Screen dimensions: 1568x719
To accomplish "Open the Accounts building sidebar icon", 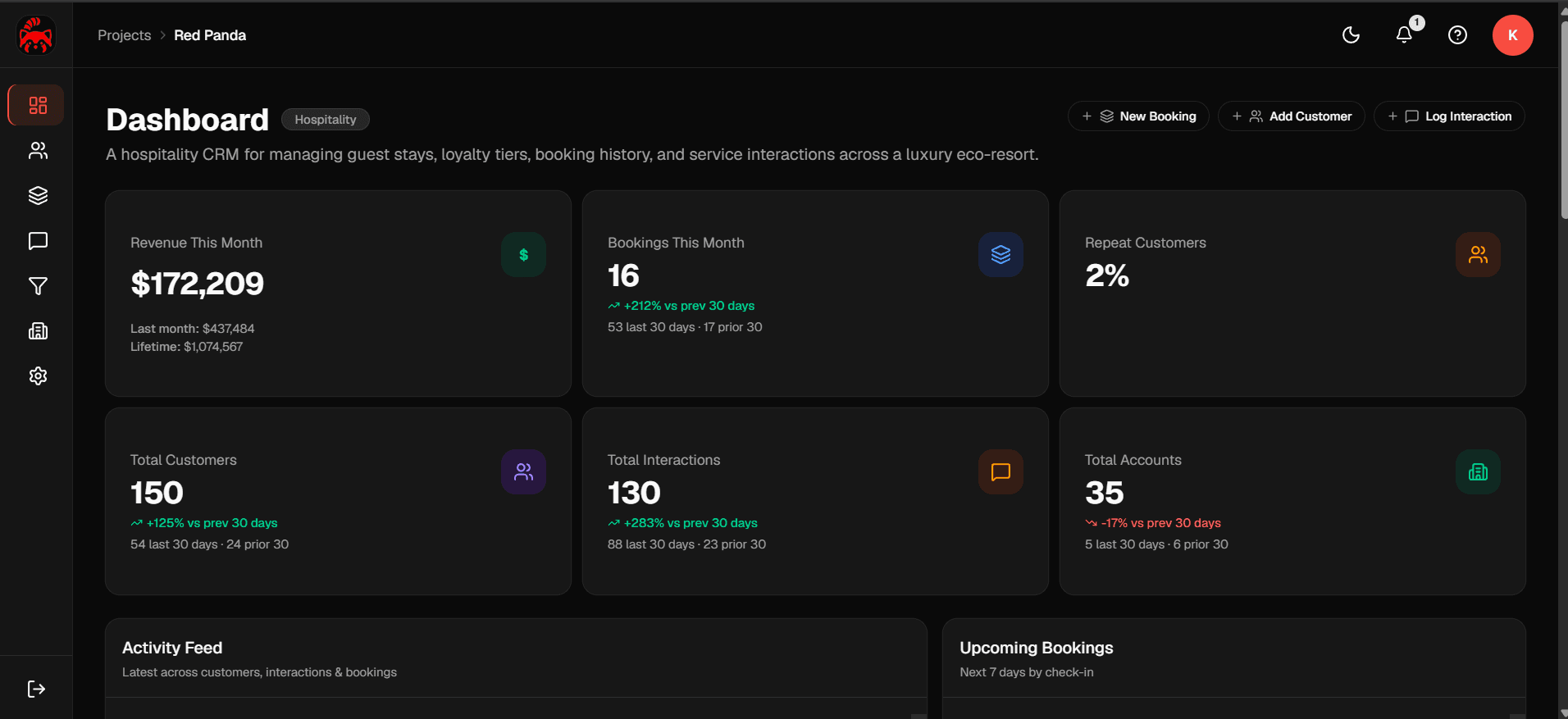I will click(38, 330).
